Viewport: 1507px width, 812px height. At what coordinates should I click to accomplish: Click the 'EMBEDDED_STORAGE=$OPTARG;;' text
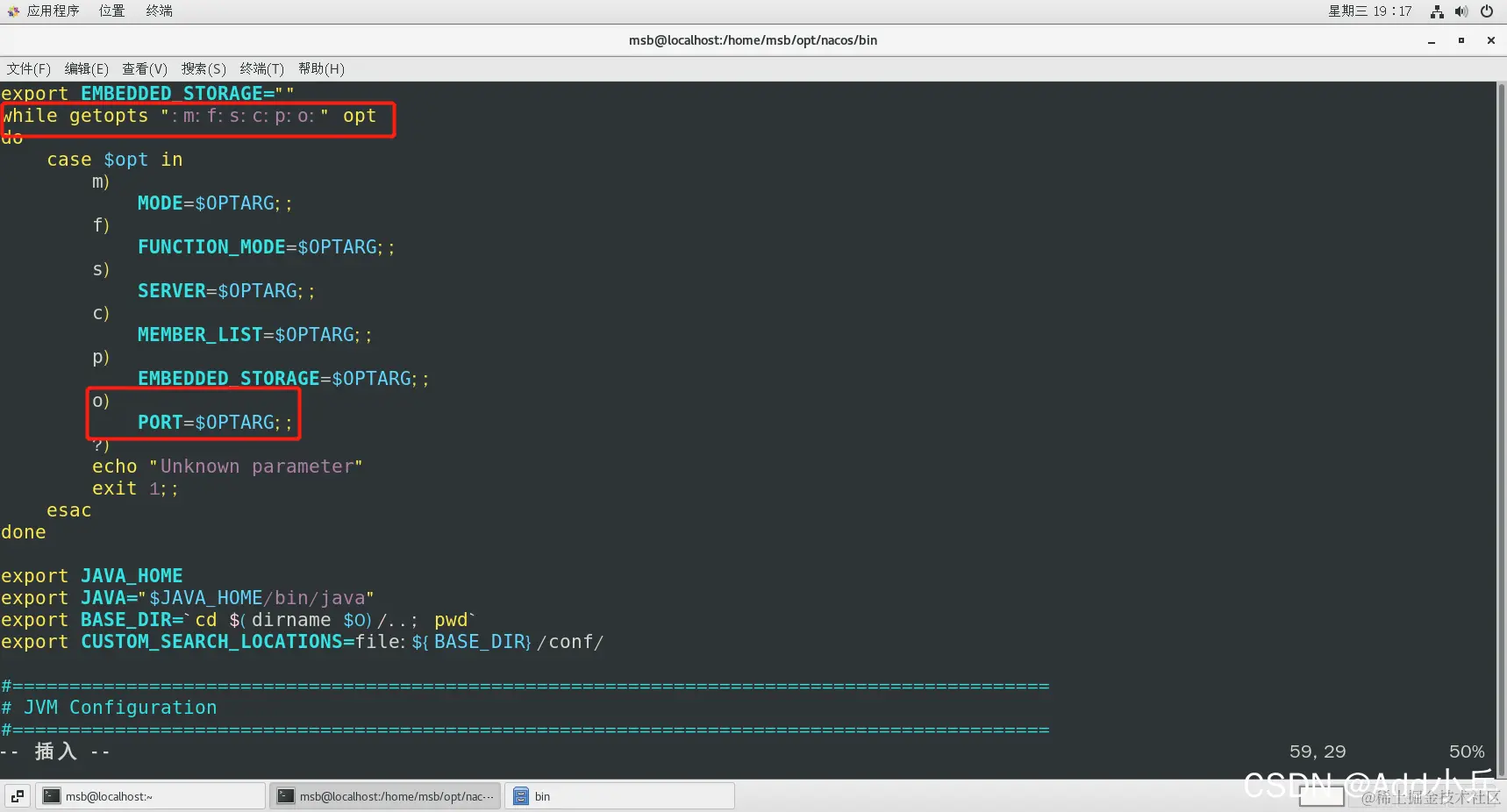coord(283,379)
